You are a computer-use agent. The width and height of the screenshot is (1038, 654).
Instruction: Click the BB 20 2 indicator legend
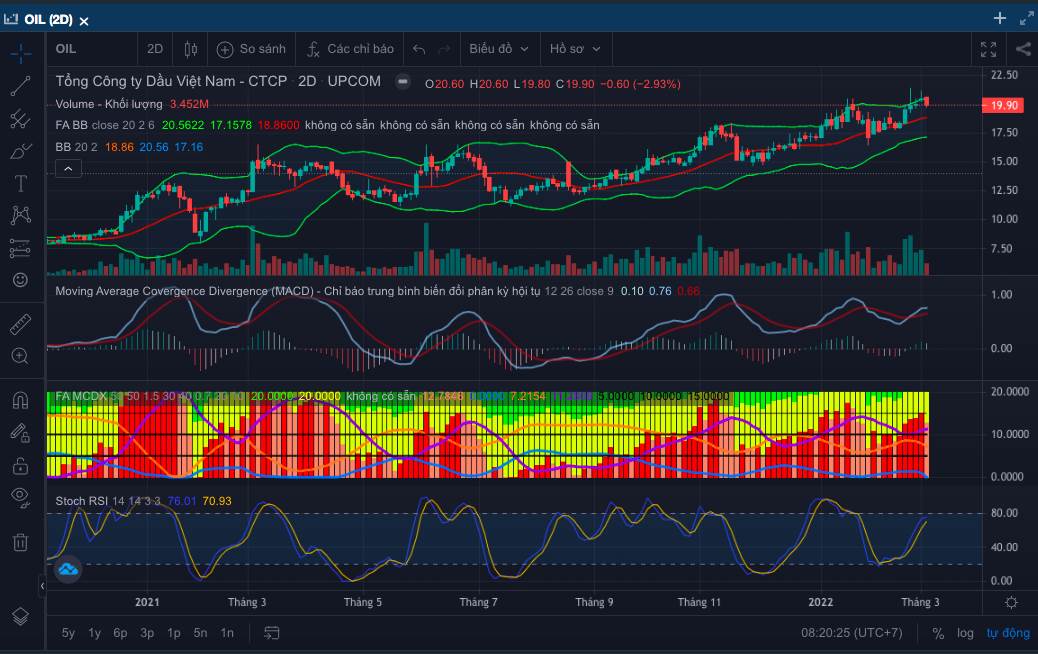[76, 147]
